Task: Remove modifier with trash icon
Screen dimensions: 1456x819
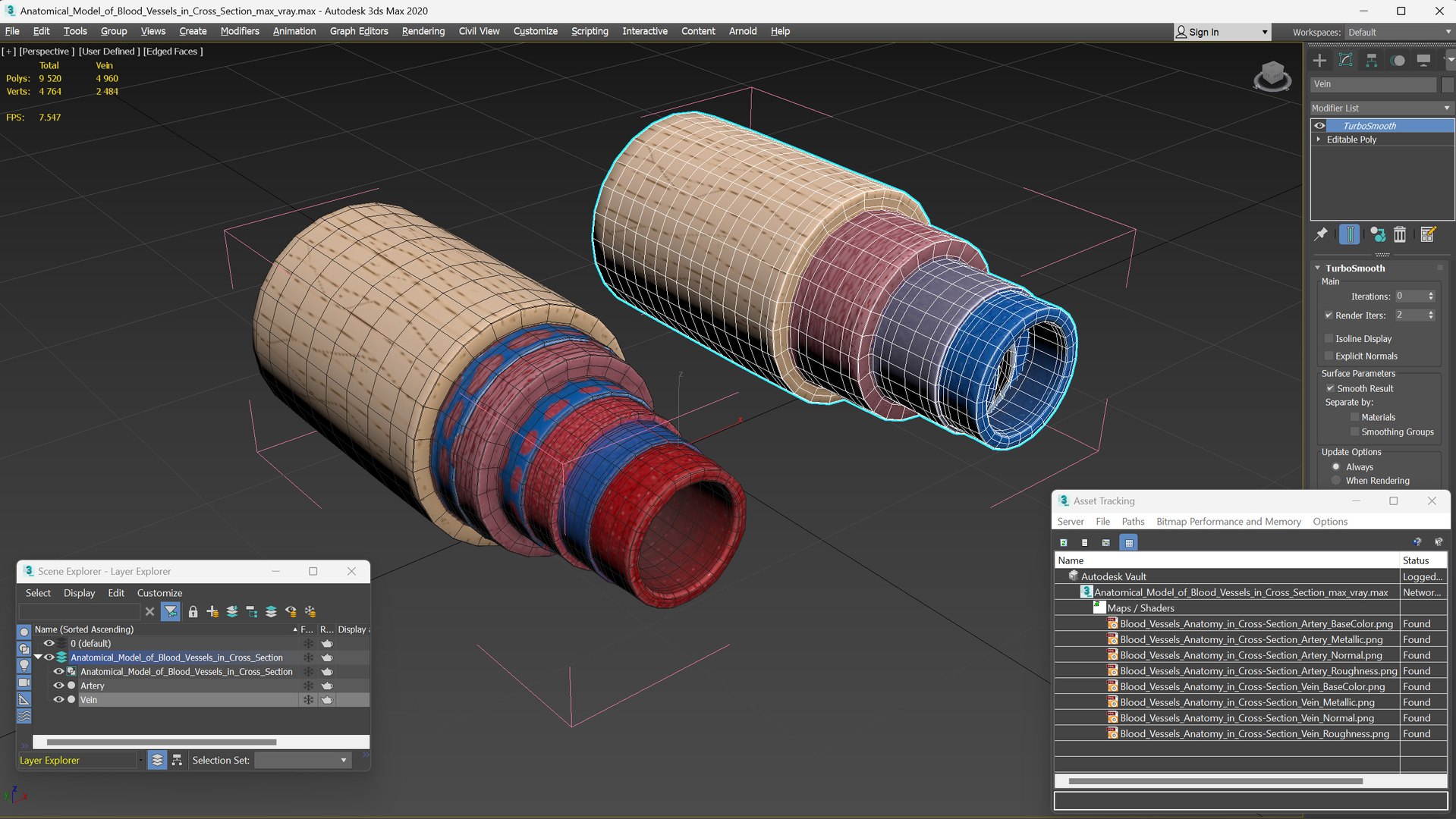Action: (1400, 234)
